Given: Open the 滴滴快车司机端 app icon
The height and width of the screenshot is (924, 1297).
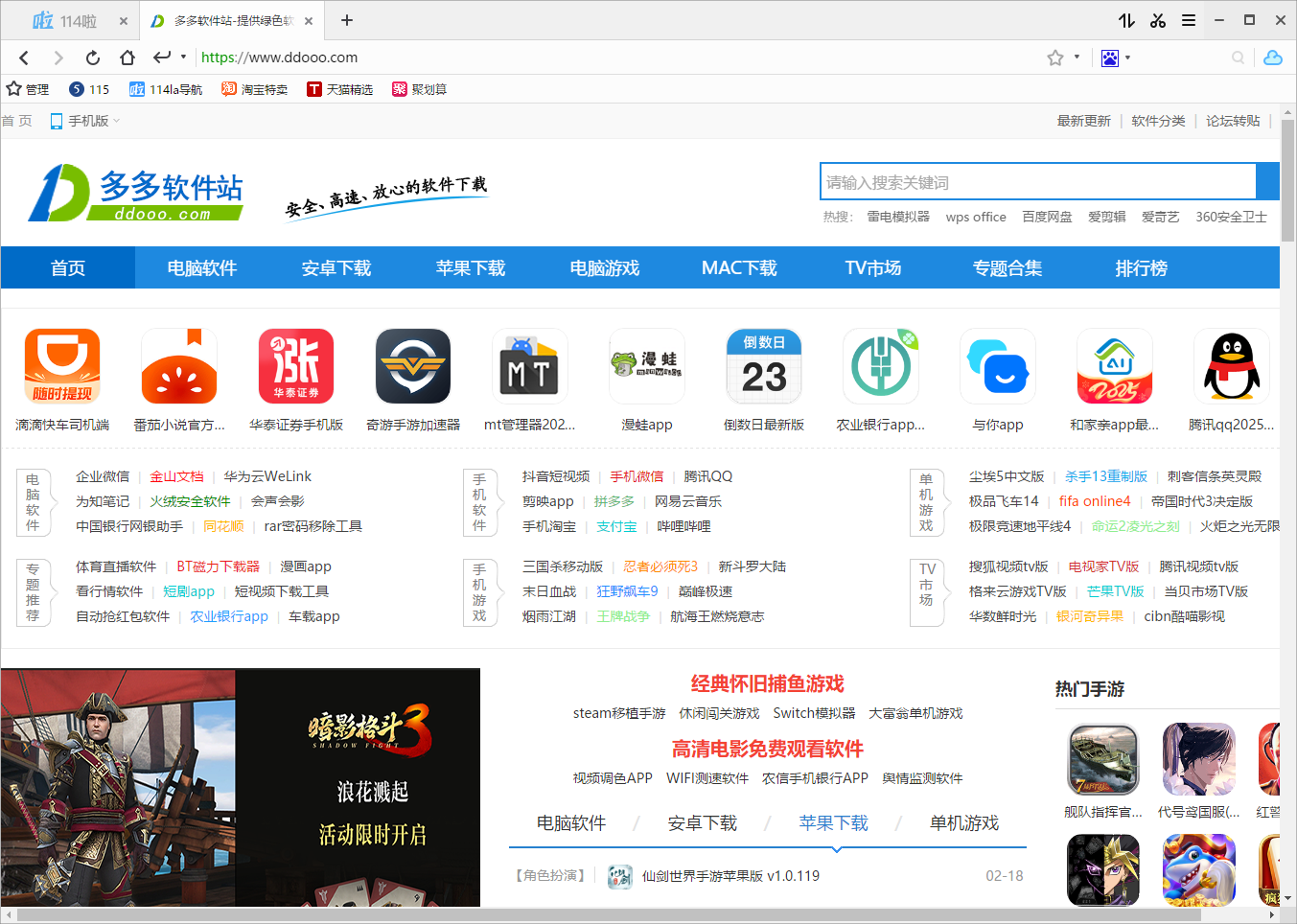Looking at the screenshot, I should (62, 366).
